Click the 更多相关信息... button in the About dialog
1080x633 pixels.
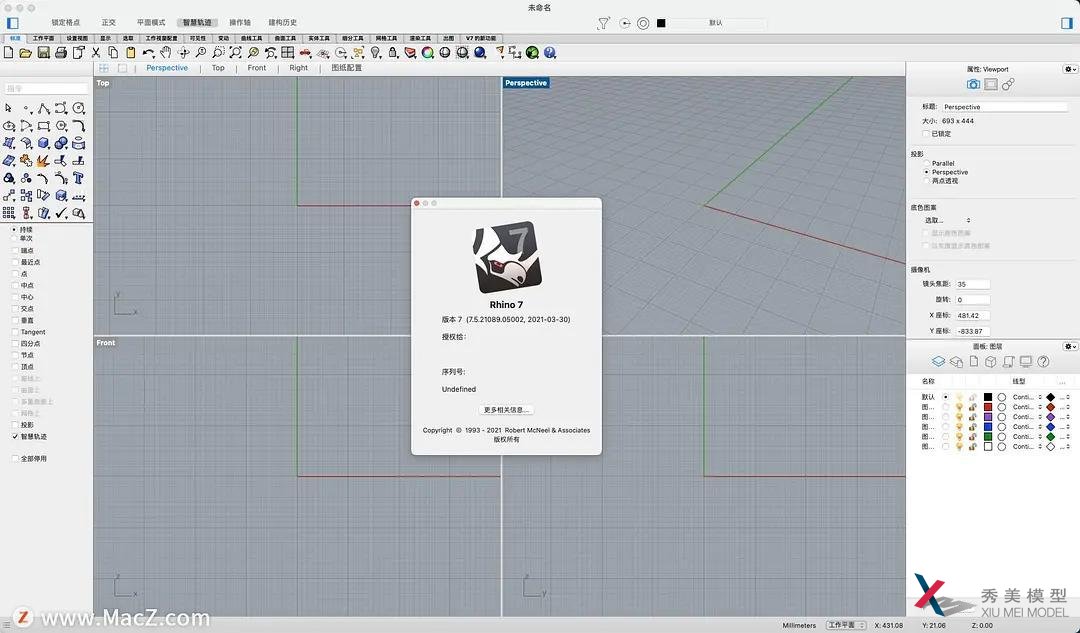506,410
